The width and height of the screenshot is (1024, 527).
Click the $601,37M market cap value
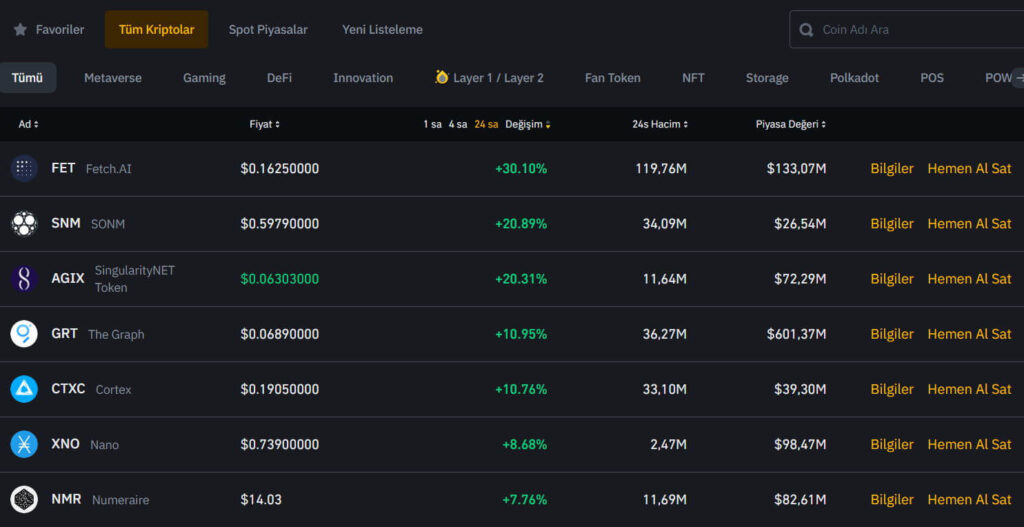[x=797, y=334]
